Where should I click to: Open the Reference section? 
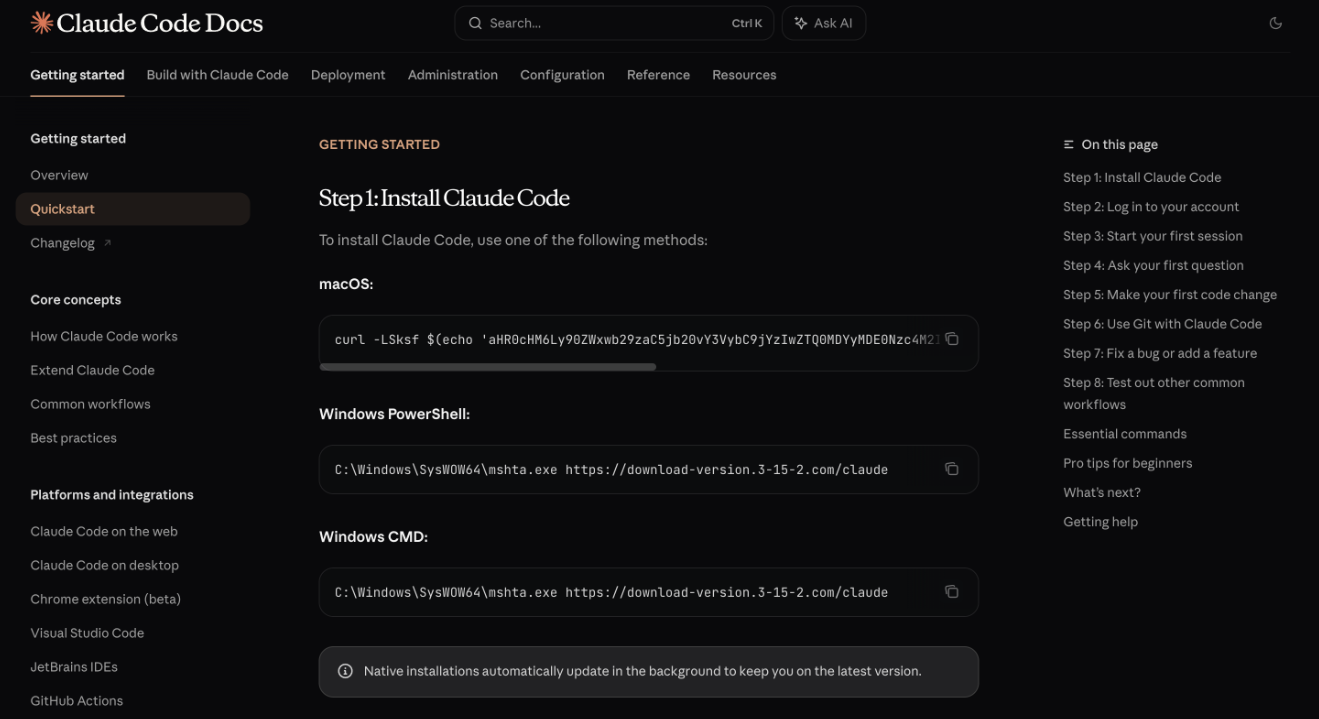pos(658,74)
